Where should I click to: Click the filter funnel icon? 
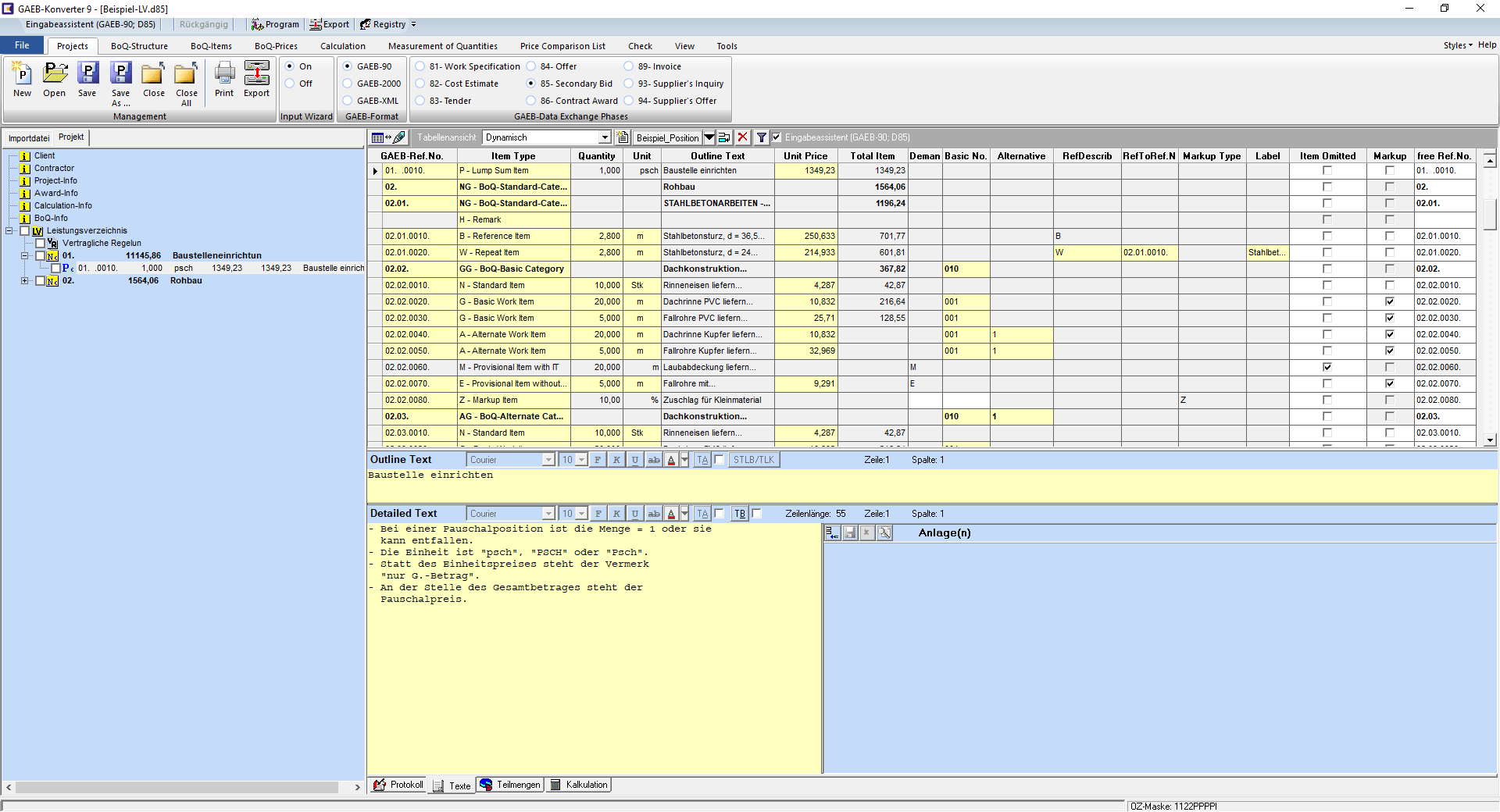[761, 137]
